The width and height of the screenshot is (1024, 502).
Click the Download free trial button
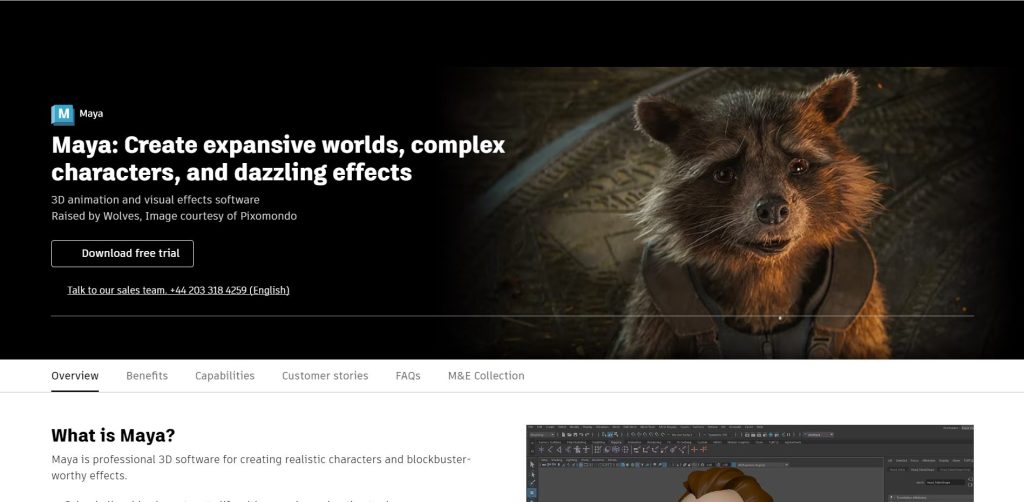click(122, 253)
